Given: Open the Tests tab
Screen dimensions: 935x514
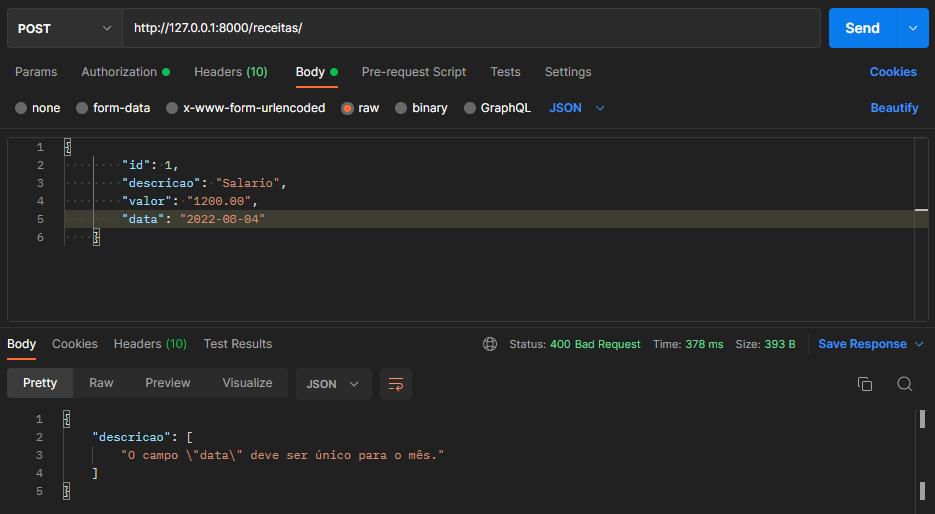Looking at the screenshot, I should [505, 72].
